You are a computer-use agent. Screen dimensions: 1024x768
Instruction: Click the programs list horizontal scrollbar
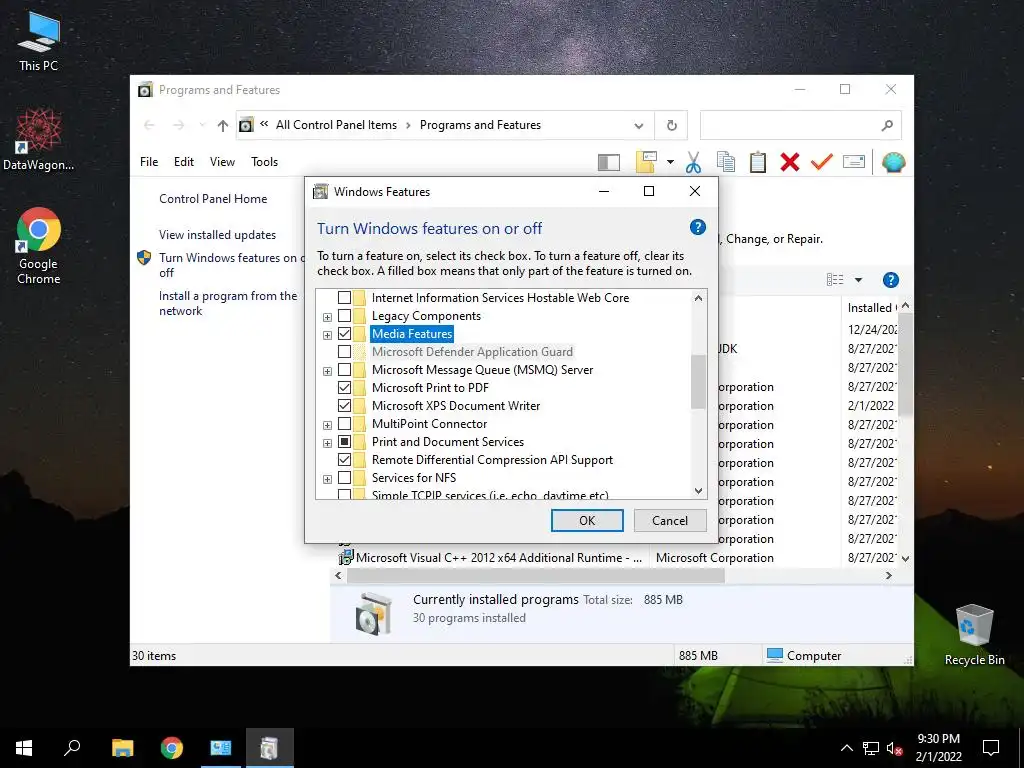click(536, 576)
